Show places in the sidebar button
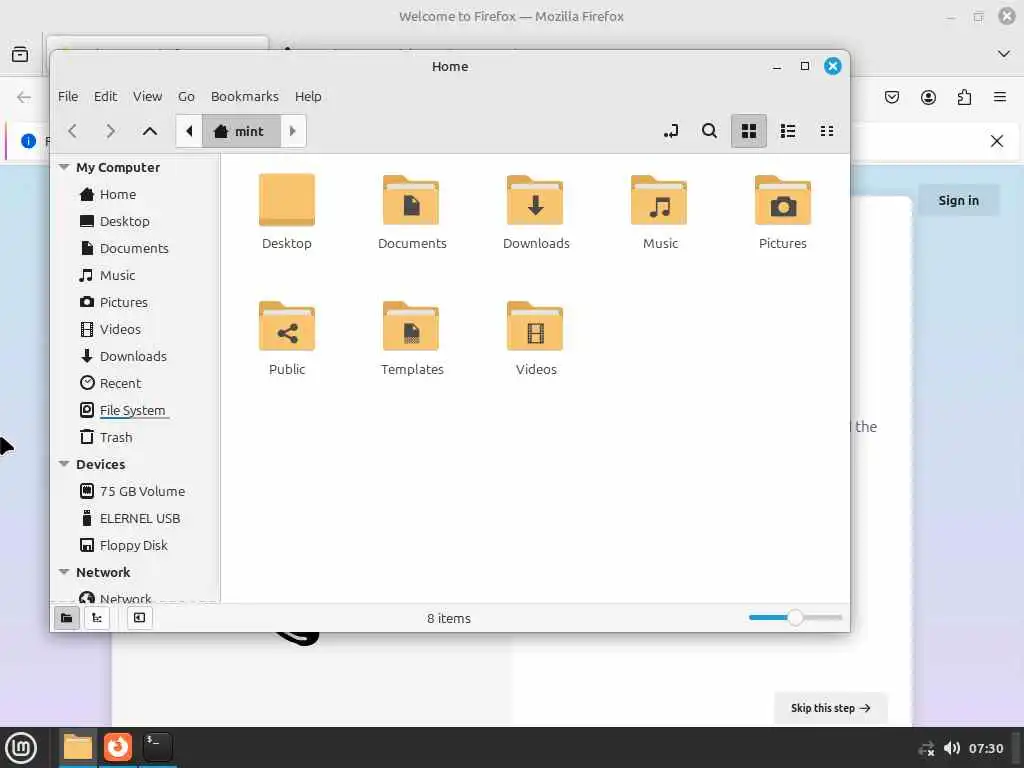This screenshot has width=1024, height=768. pos(67,618)
